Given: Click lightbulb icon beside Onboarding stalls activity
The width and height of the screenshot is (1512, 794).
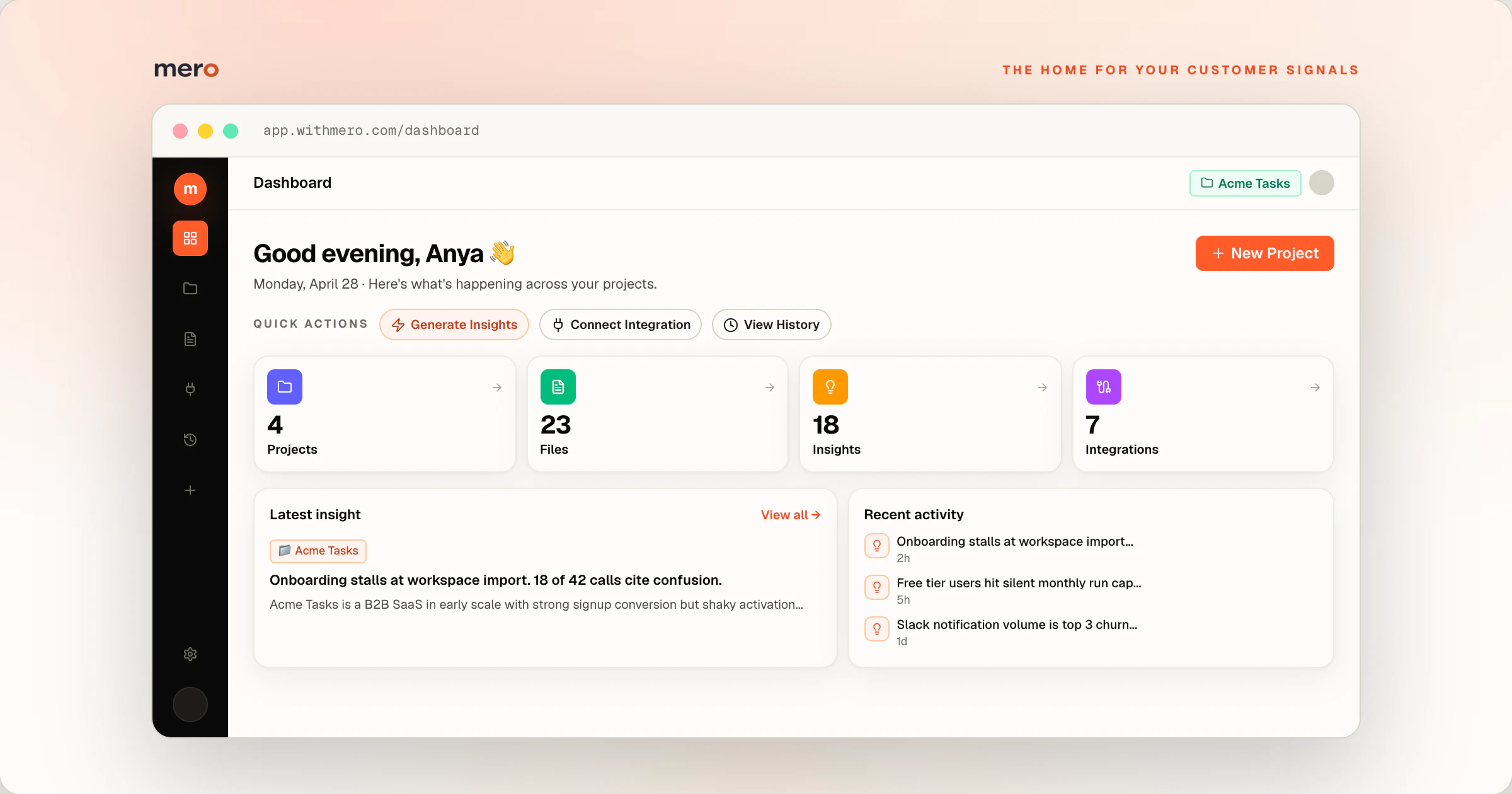Looking at the screenshot, I should click(877, 546).
